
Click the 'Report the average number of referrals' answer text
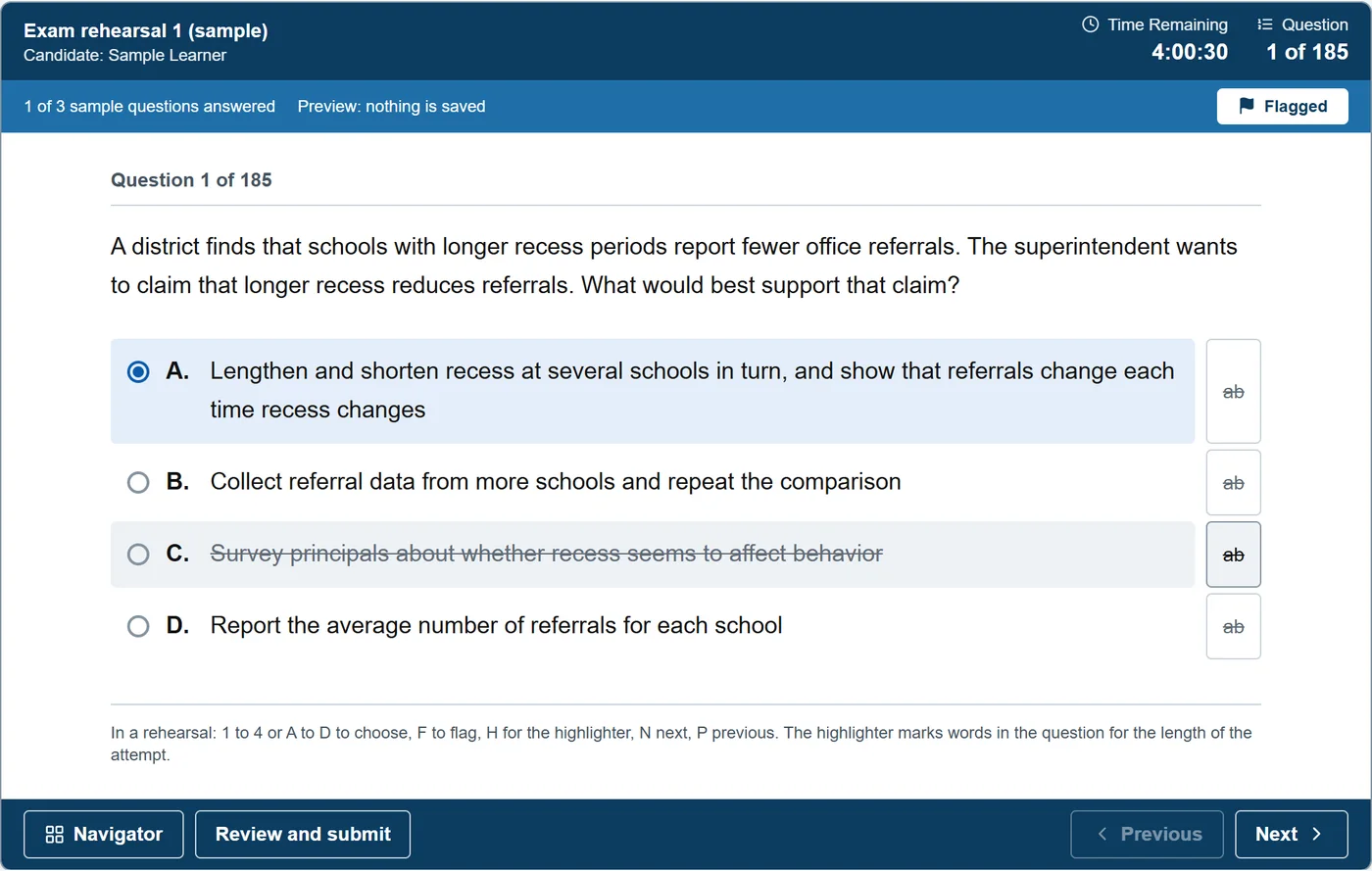(496, 626)
